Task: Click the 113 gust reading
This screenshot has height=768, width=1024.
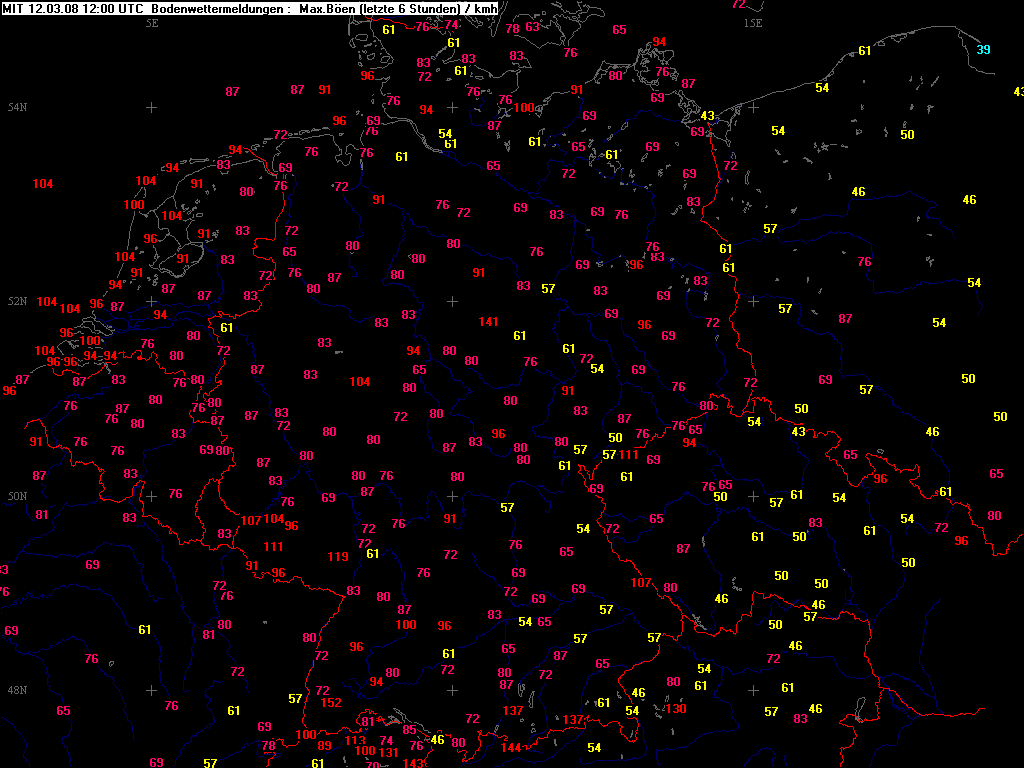Action: point(355,741)
